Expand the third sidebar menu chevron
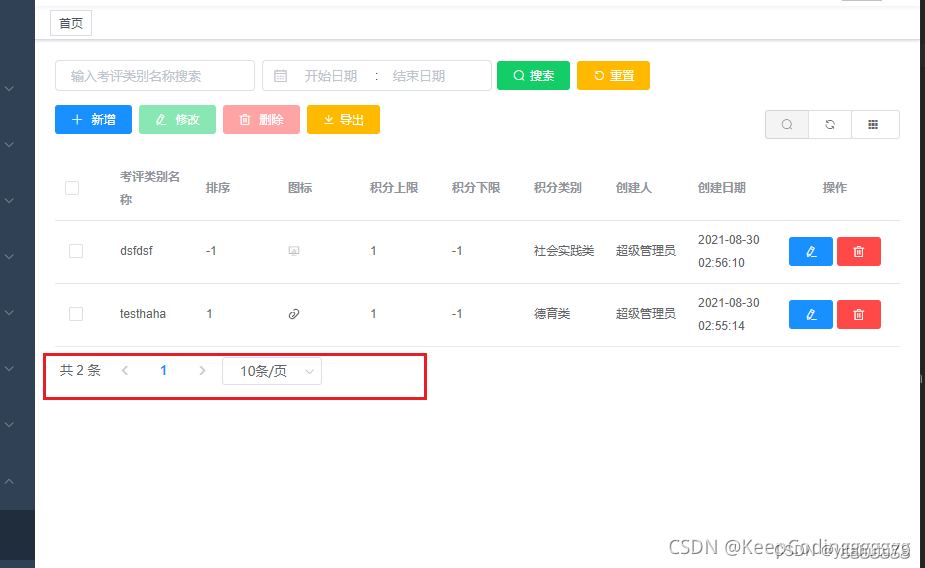 (x=9, y=201)
